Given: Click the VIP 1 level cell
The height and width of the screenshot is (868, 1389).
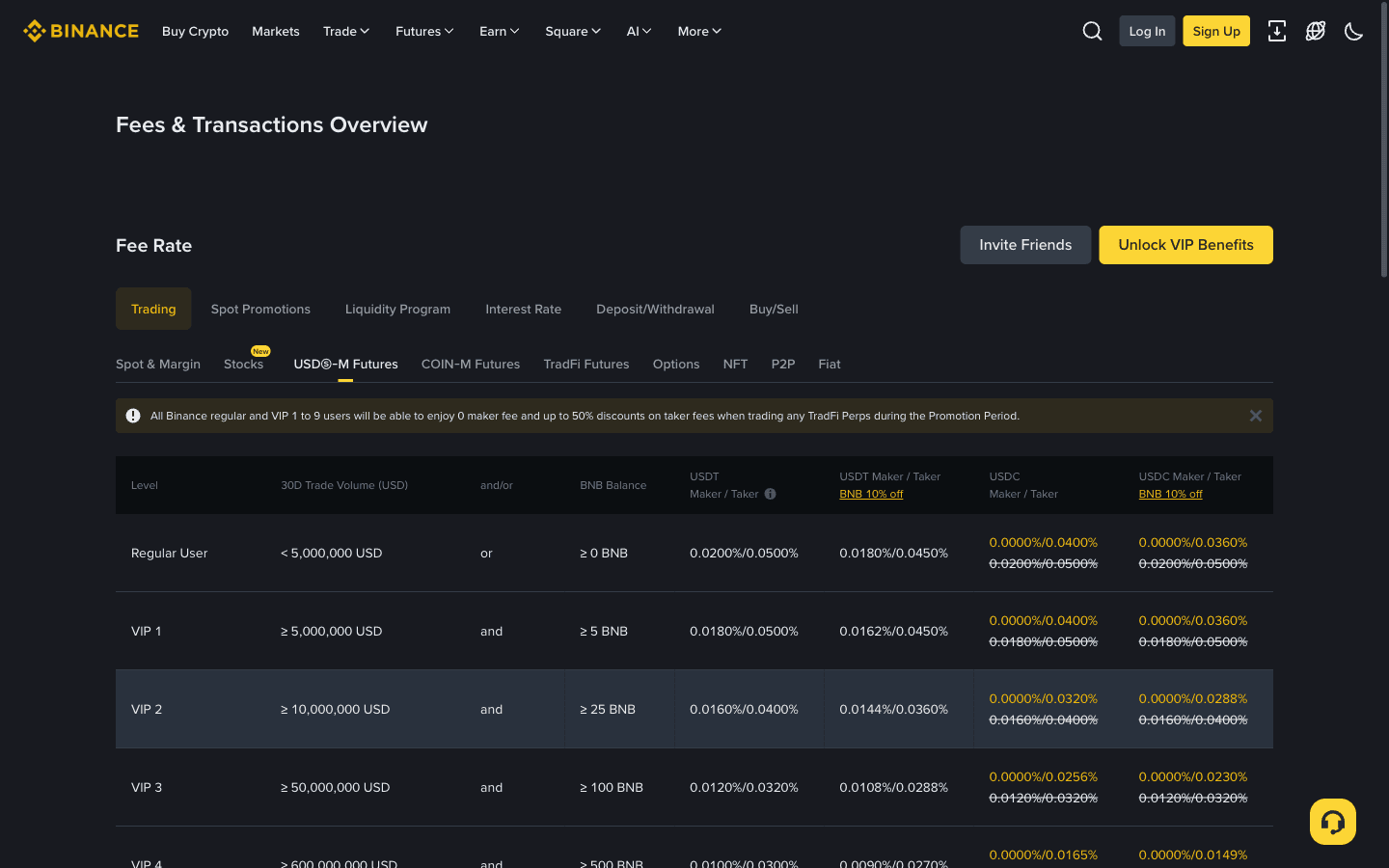Looking at the screenshot, I should (x=147, y=631).
